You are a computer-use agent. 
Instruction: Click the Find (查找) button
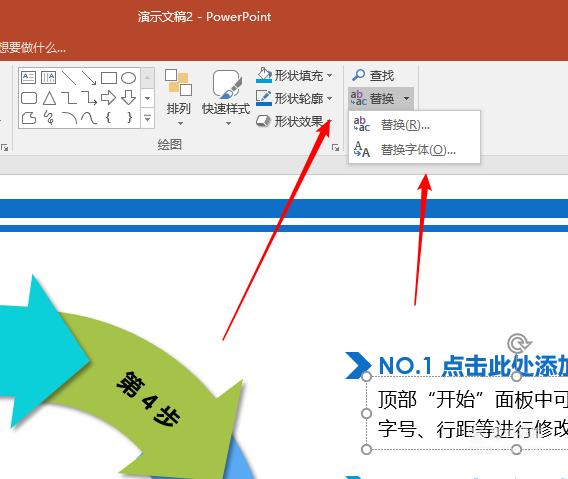click(373, 75)
